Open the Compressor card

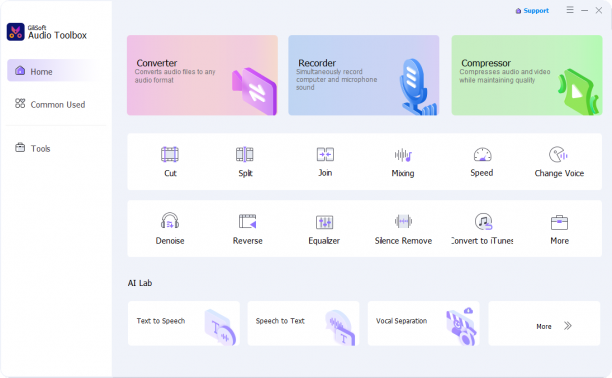coord(527,75)
